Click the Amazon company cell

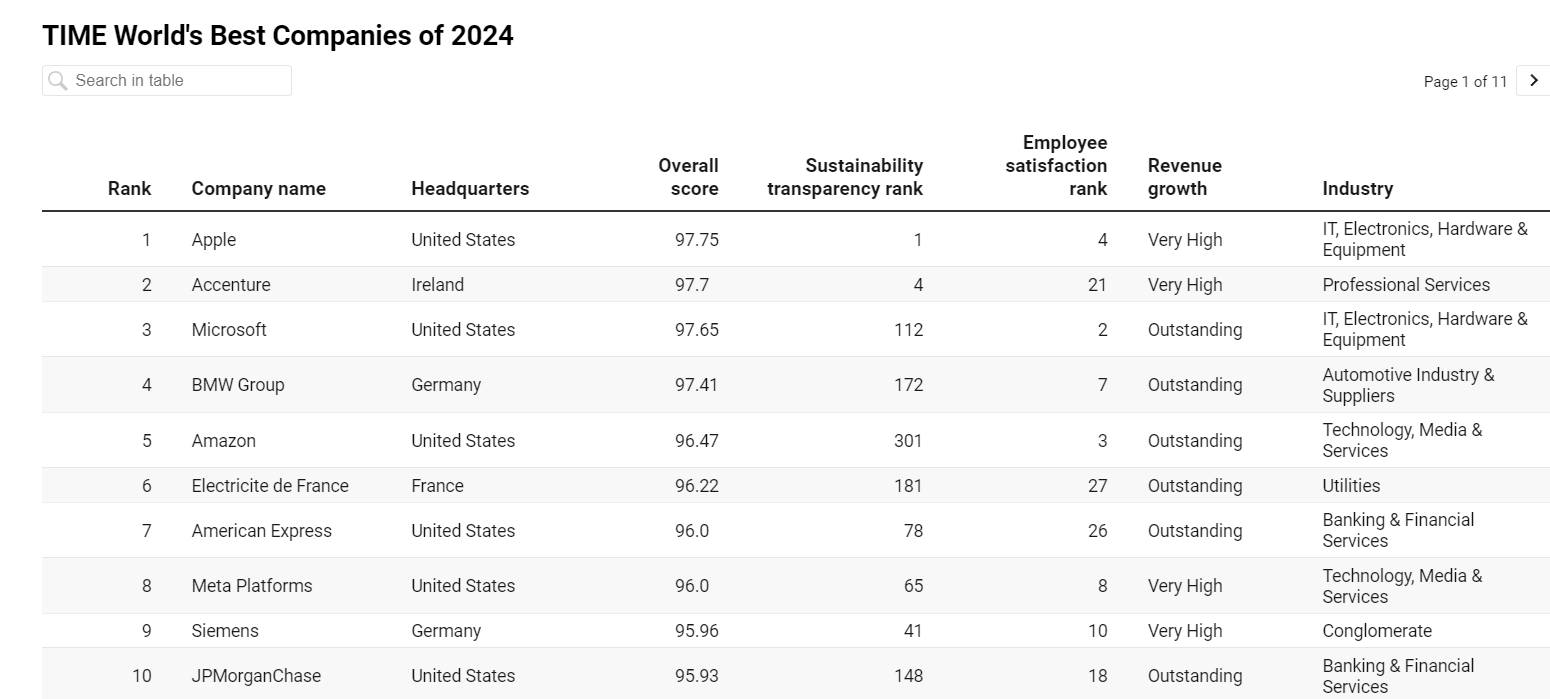[x=224, y=441]
